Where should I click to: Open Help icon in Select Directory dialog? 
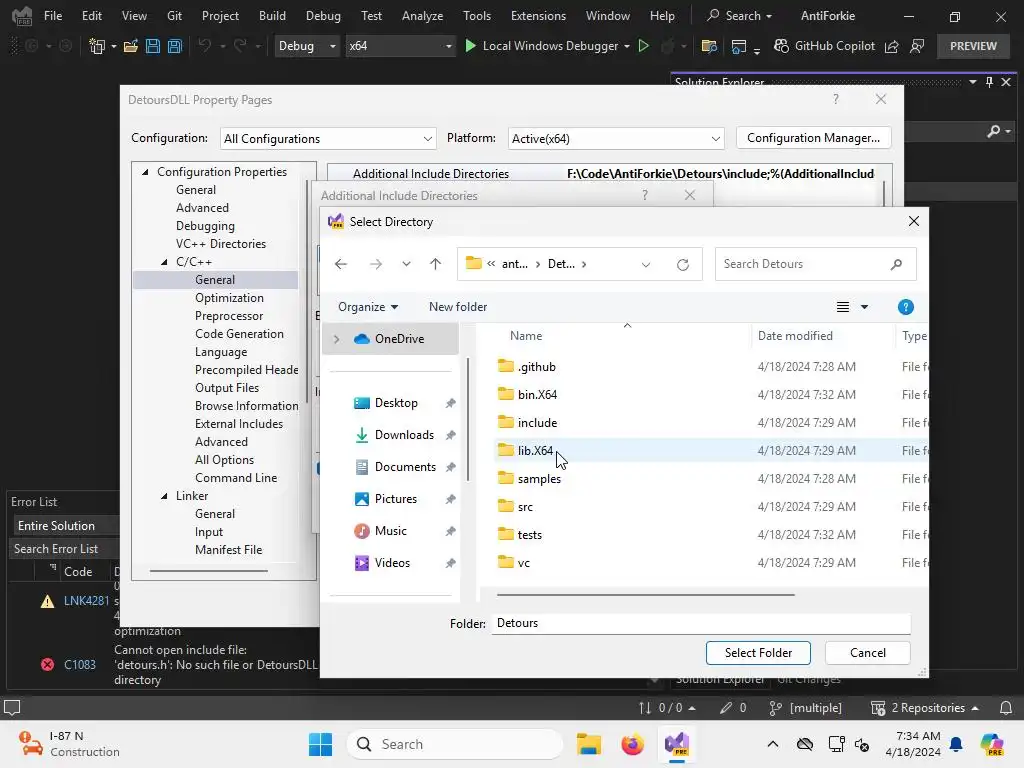pos(905,307)
